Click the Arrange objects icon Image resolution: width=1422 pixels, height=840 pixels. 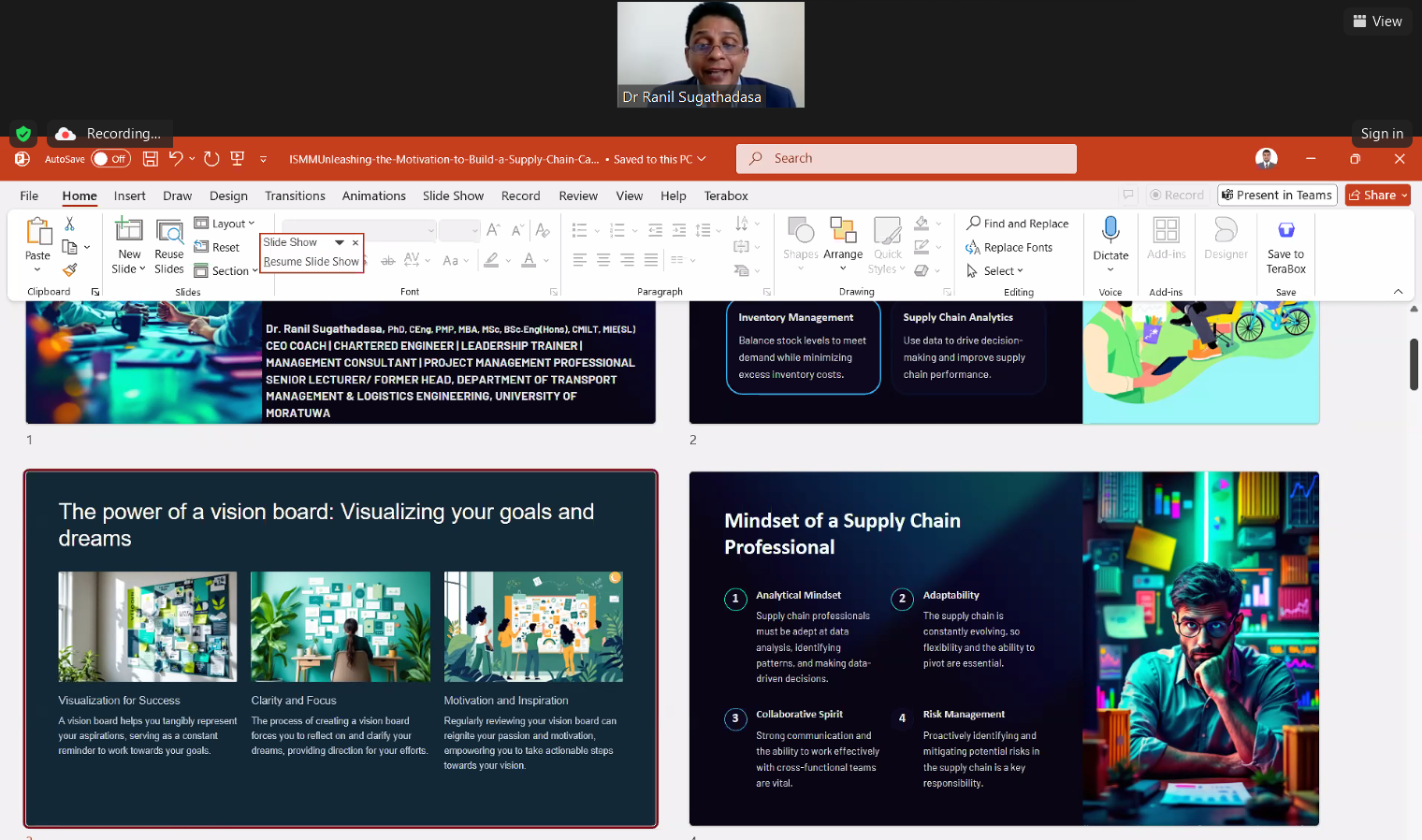(x=843, y=231)
